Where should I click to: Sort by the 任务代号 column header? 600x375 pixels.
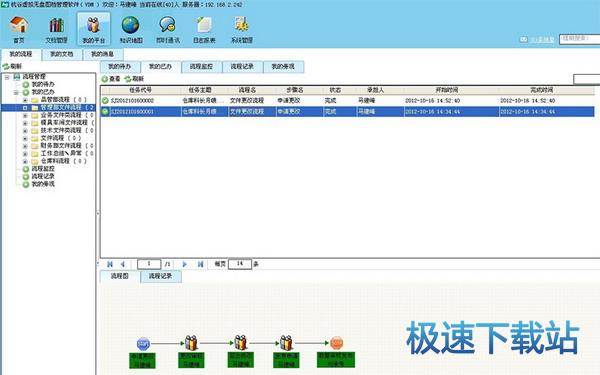coord(140,90)
